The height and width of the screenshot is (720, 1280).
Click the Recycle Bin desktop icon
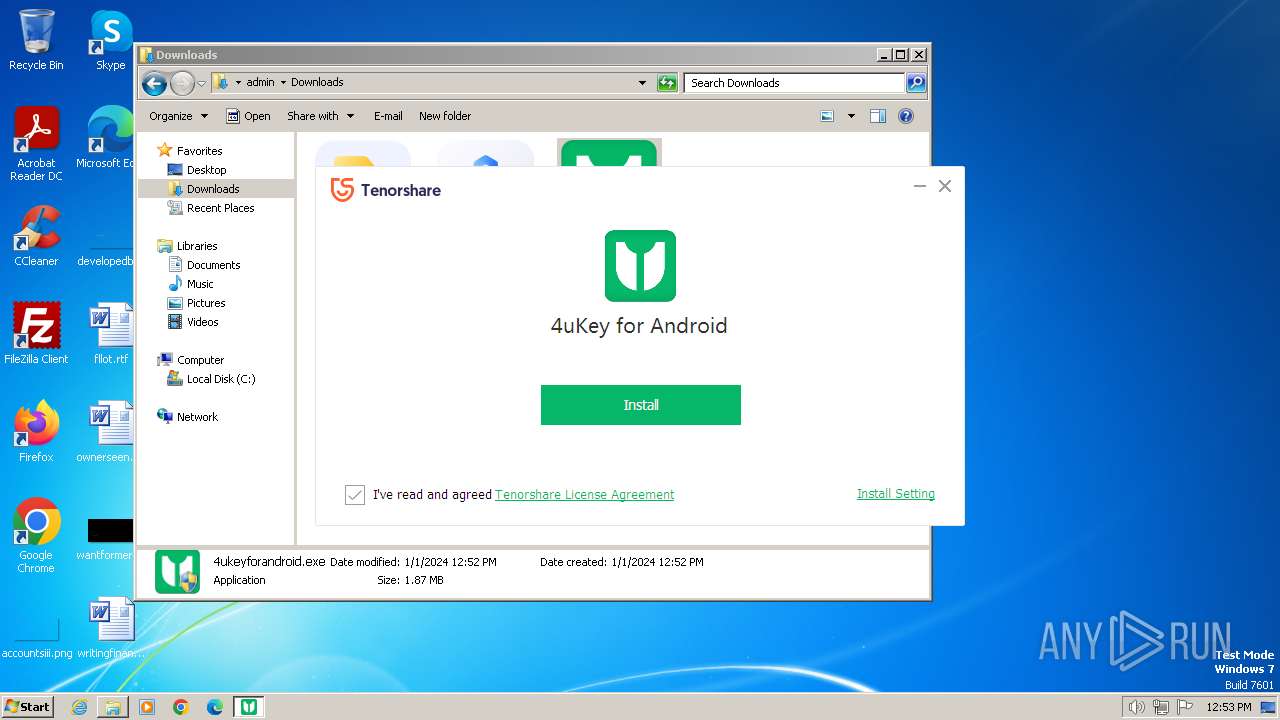tap(36, 40)
